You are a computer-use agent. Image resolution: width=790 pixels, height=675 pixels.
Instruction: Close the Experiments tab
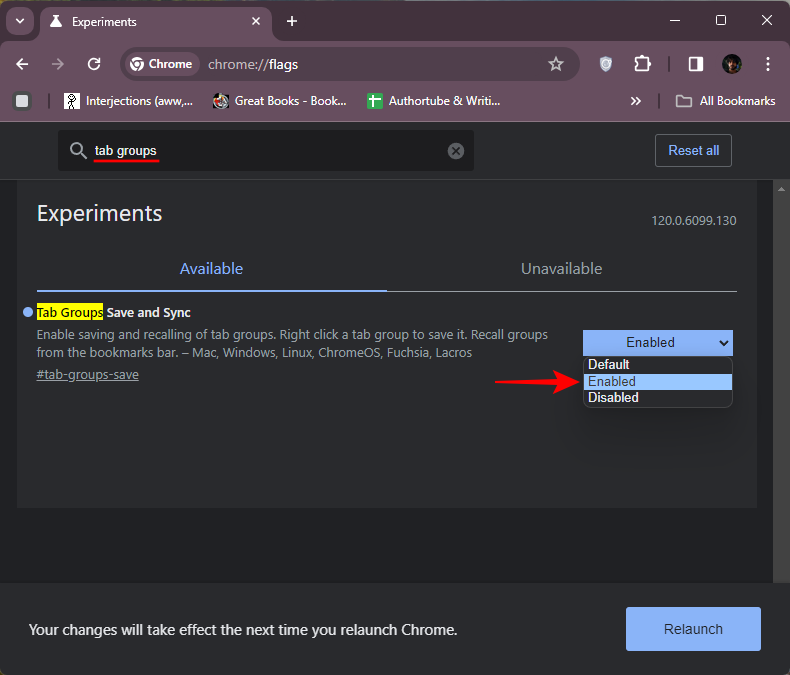click(x=256, y=21)
